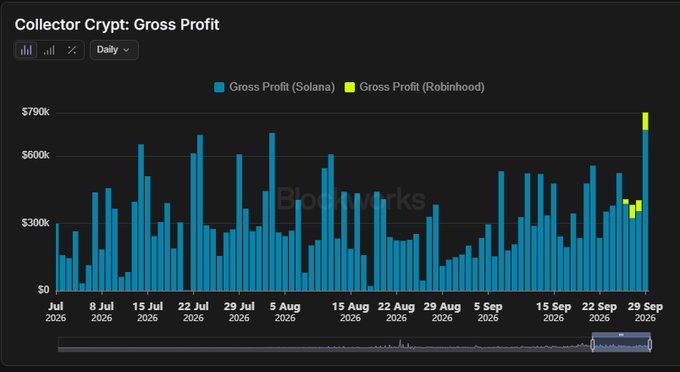Viewport: 680px width, 372px height.
Task: Click the 29 Jul 2026 axis label
Action: (x=239, y=312)
